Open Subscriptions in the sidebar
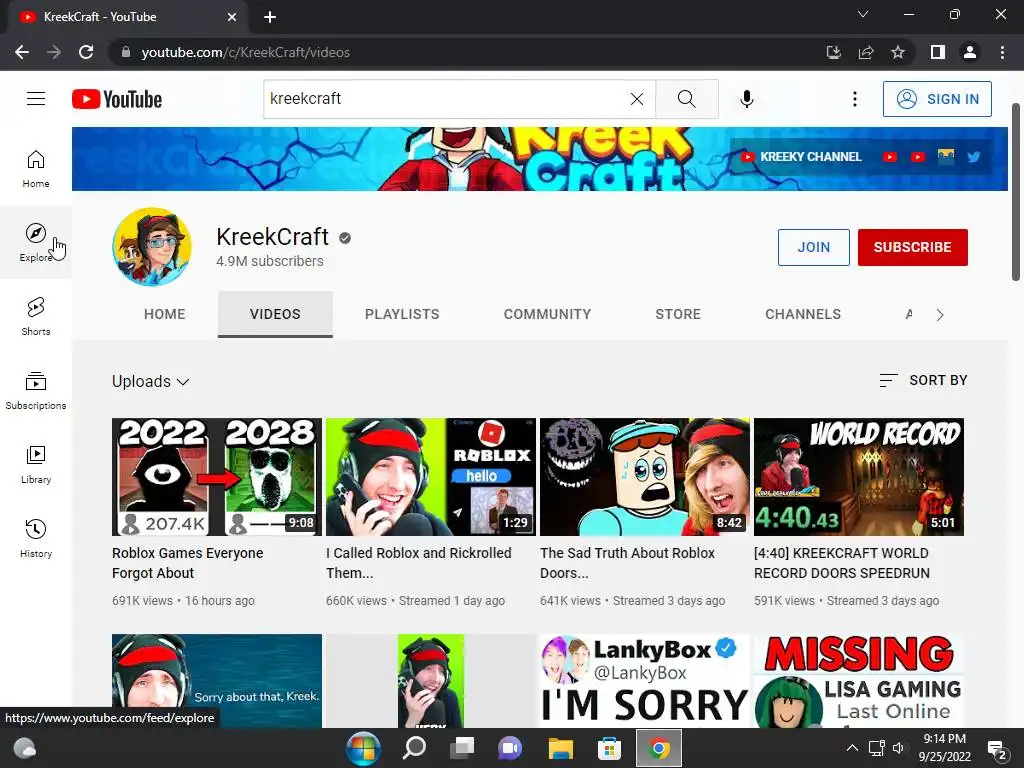 click(36, 391)
